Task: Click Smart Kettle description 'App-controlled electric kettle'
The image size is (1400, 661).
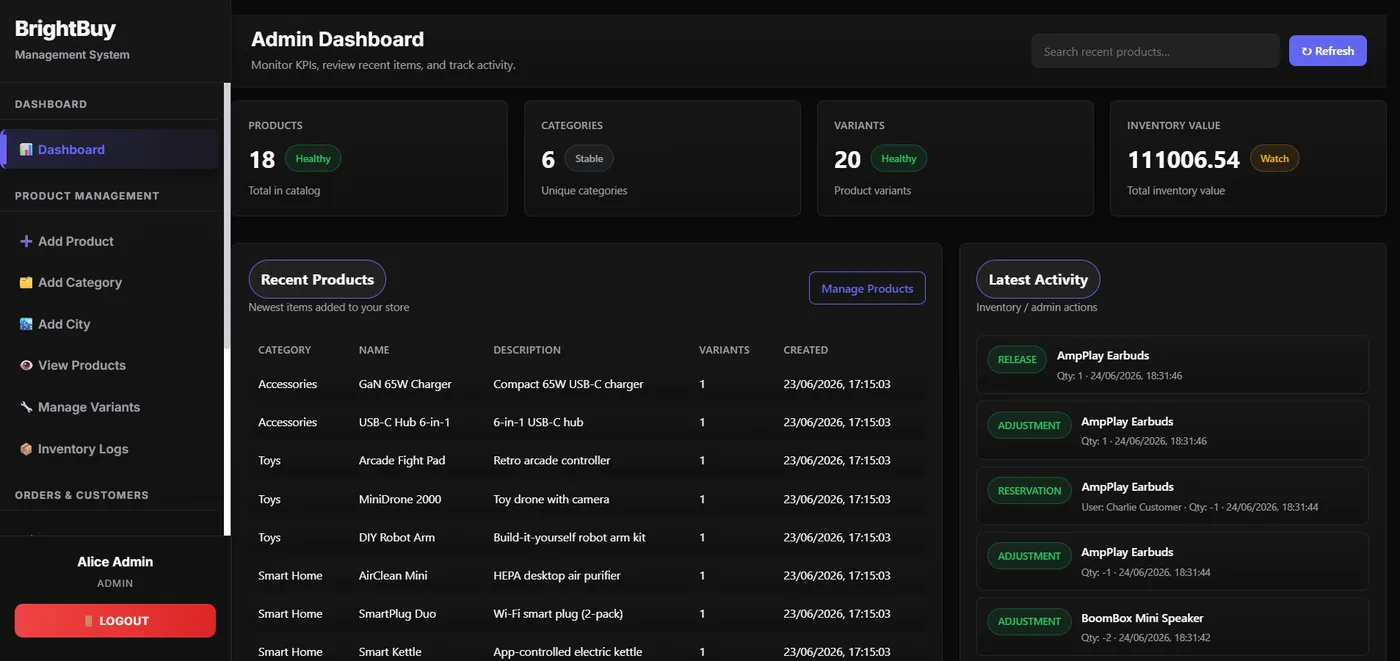Action: click(x=567, y=652)
